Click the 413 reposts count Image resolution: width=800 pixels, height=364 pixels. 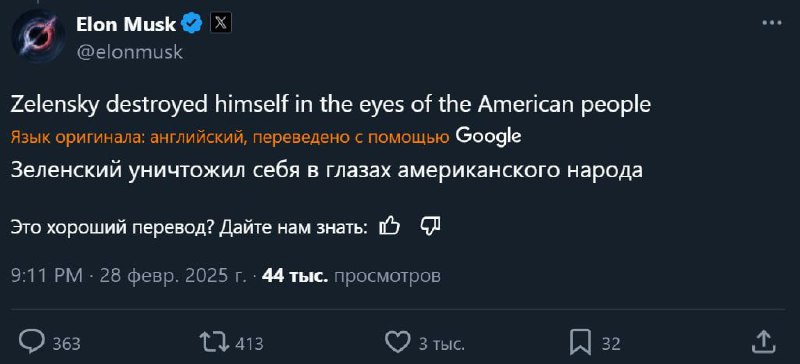pyautogui.click(x=249, y=344)
